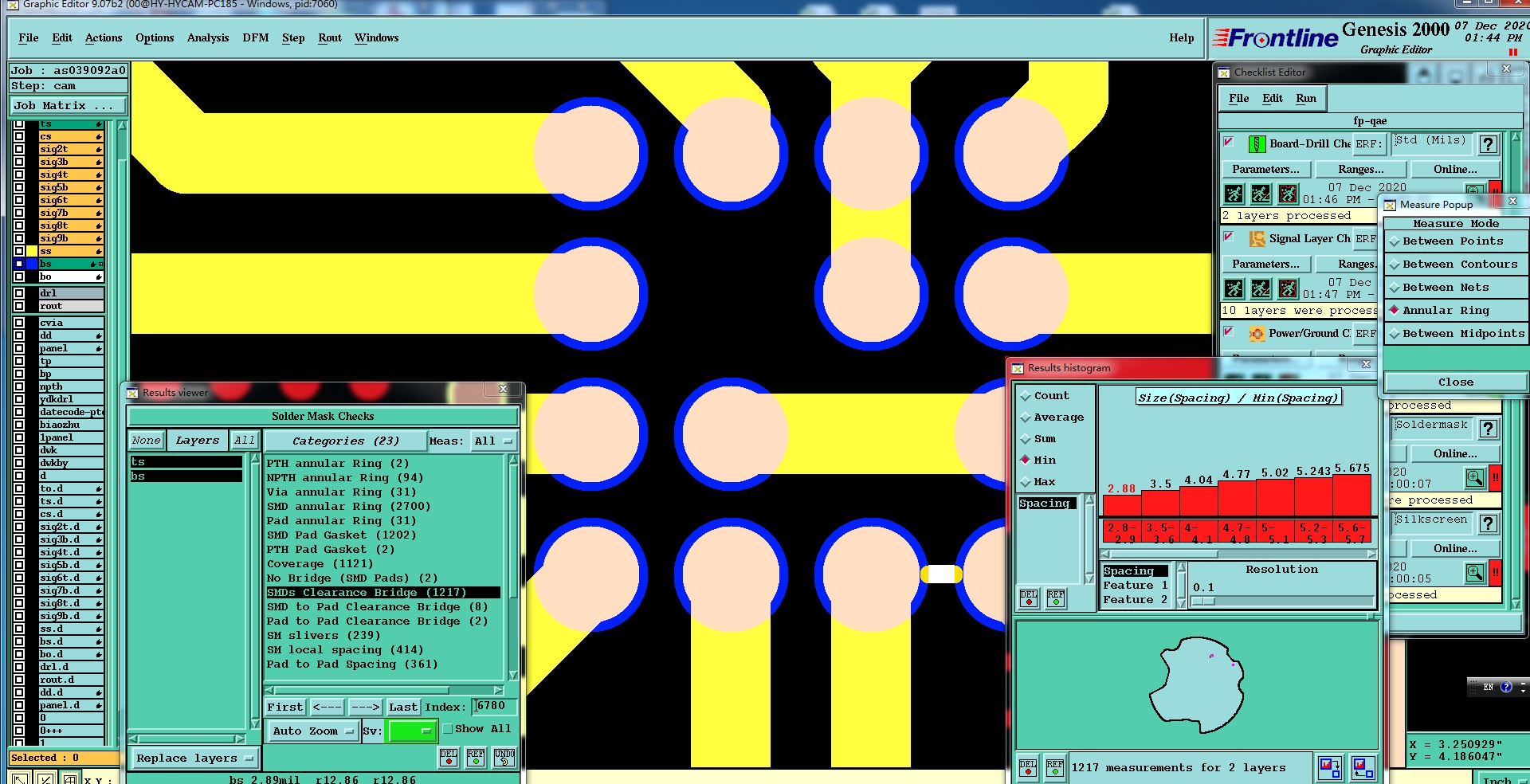The image size is (1530, 784).
Task: Open the File menu in Graphic Editor
Action: pos(29,38)
